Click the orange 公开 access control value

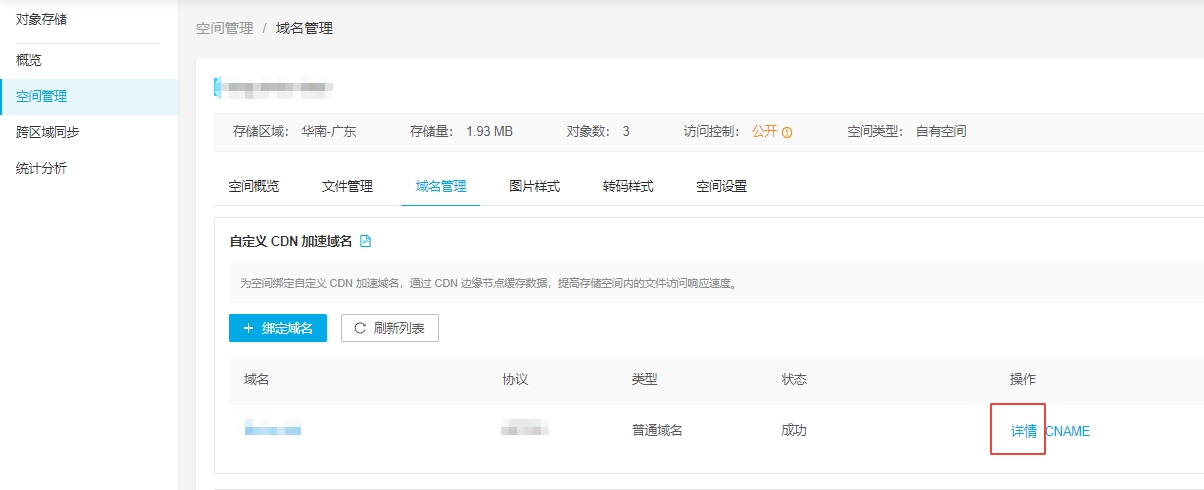tap(764, 131)
